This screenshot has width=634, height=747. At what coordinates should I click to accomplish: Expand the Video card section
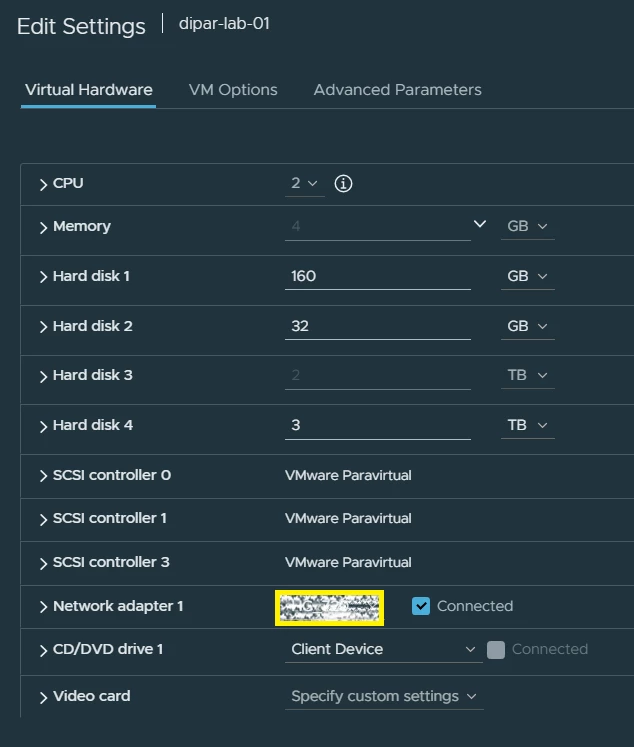44,697
